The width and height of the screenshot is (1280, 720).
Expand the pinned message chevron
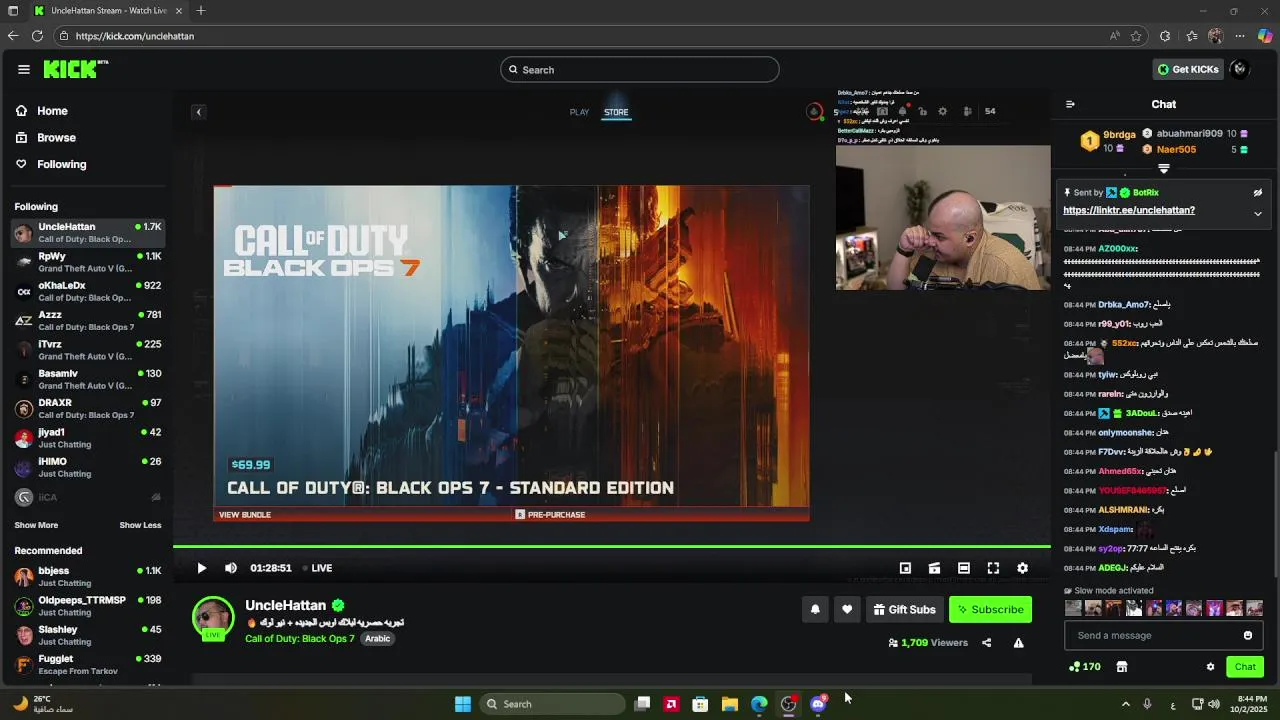pos(1258,213)
